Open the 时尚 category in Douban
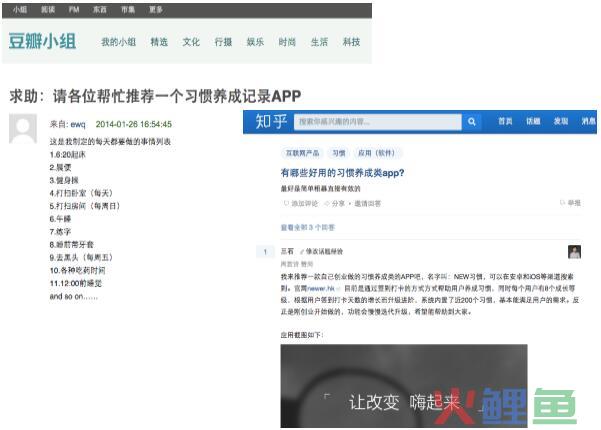This screenshot has height=430, width=601. coord(287,42)
